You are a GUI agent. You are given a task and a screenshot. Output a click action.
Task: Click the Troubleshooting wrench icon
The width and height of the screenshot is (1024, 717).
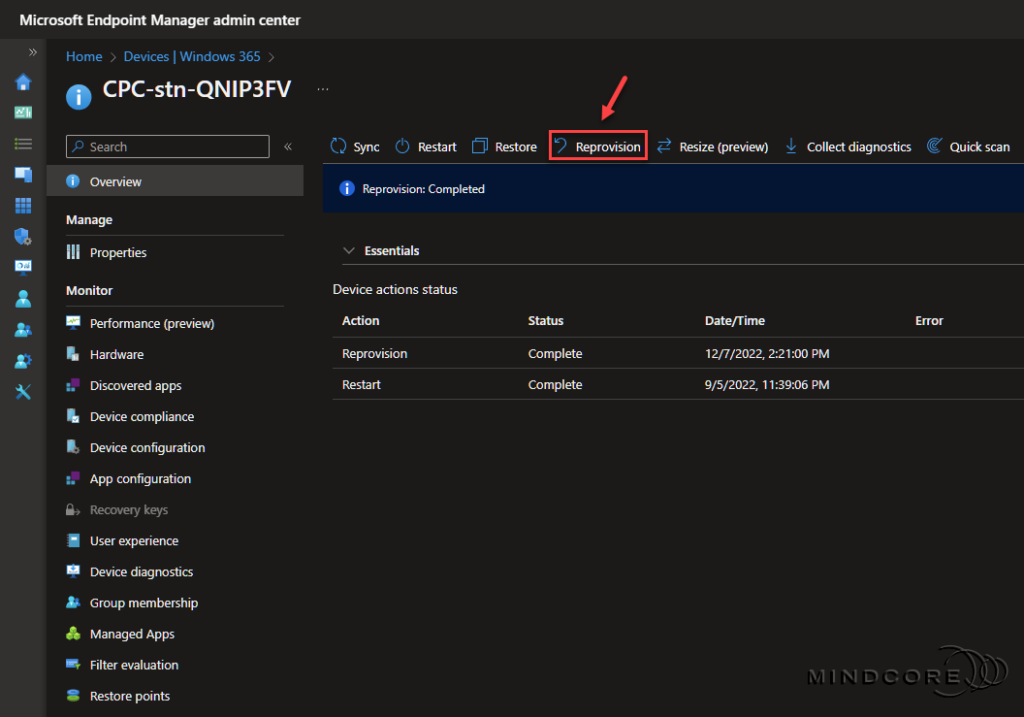(x=22, y=390)
